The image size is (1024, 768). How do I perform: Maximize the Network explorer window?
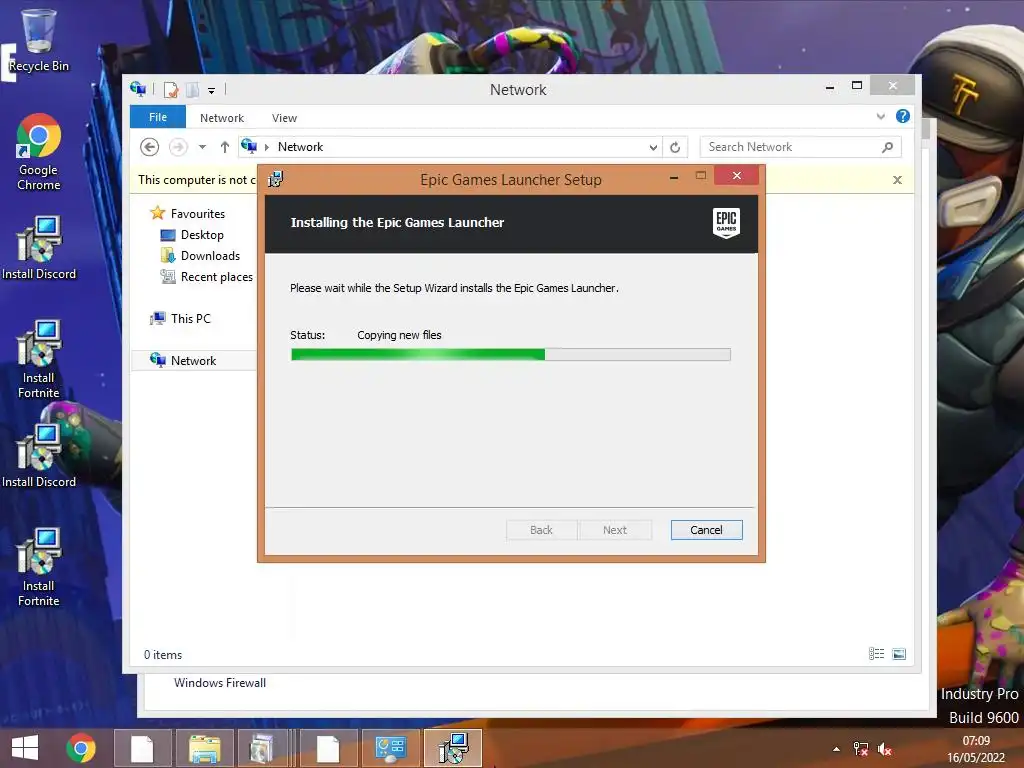857,86
